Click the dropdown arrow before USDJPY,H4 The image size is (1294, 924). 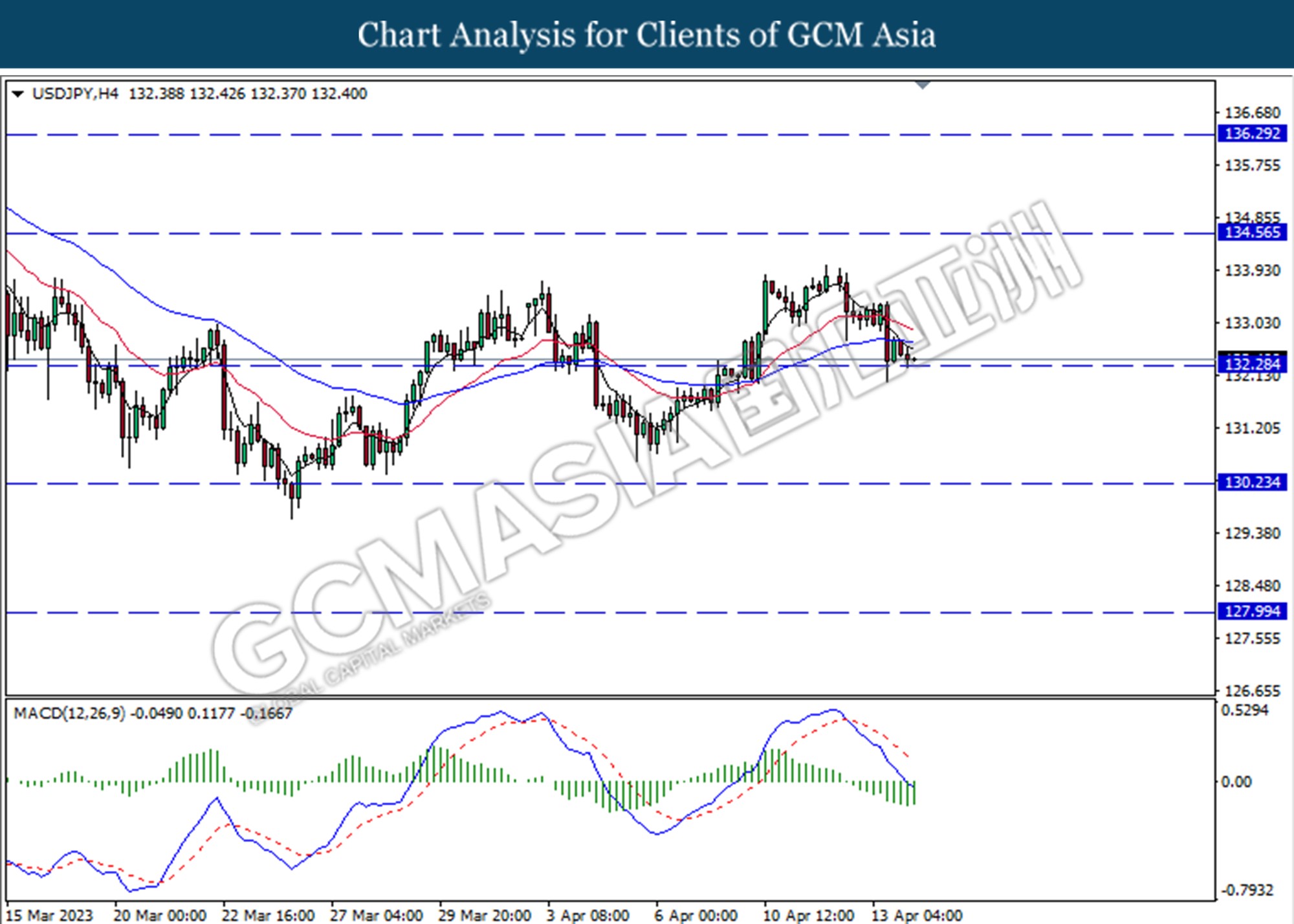[18, 94]
